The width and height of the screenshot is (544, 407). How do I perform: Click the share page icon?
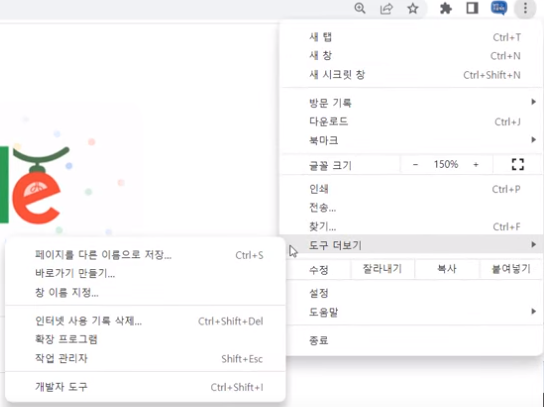point(386,8)
